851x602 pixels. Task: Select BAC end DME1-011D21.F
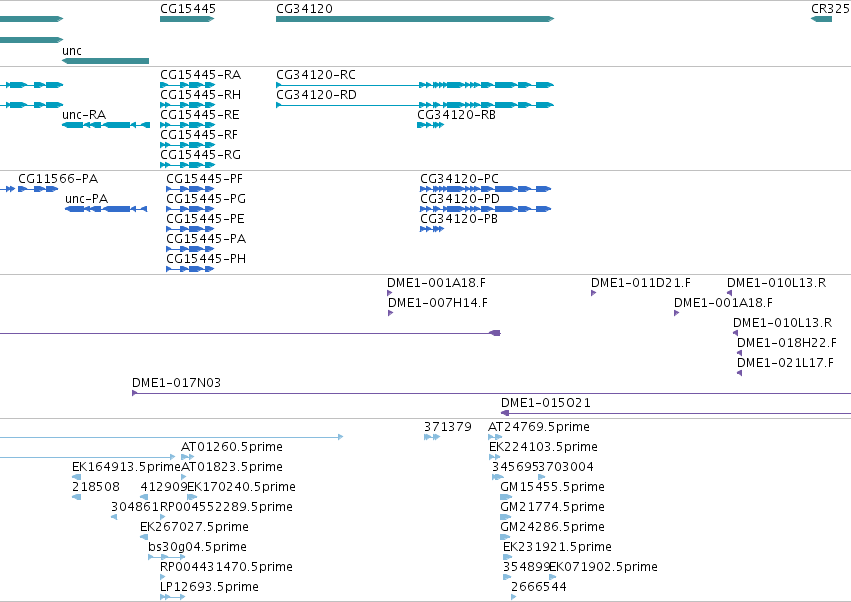pyautogui.click(x=640, y=283)
